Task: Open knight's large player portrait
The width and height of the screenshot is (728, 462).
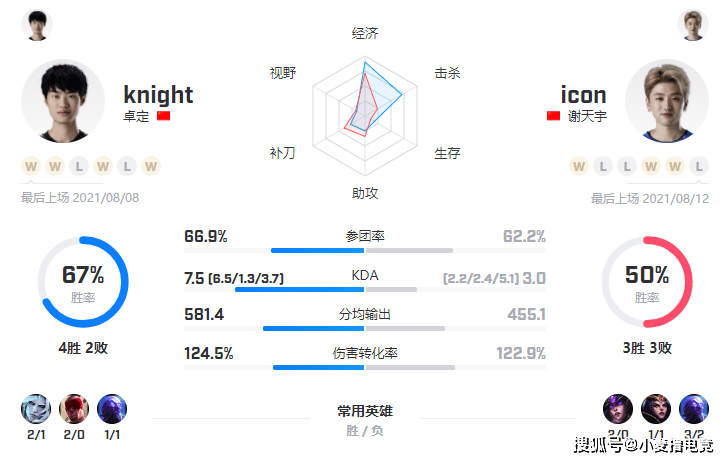Action: point(63,101)
